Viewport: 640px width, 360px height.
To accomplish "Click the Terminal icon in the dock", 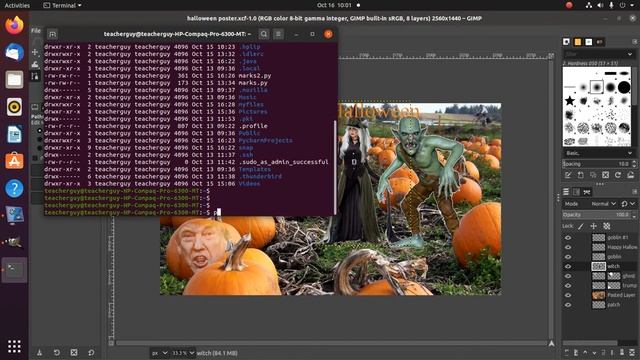I will (x=14, y=269).
